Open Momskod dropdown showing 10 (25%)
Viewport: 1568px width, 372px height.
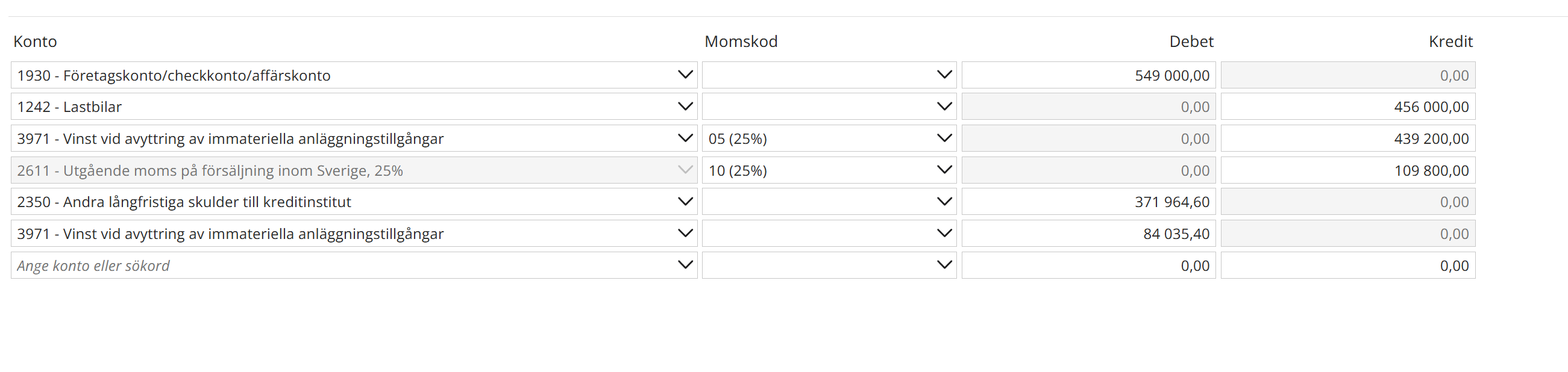point(944,170)
